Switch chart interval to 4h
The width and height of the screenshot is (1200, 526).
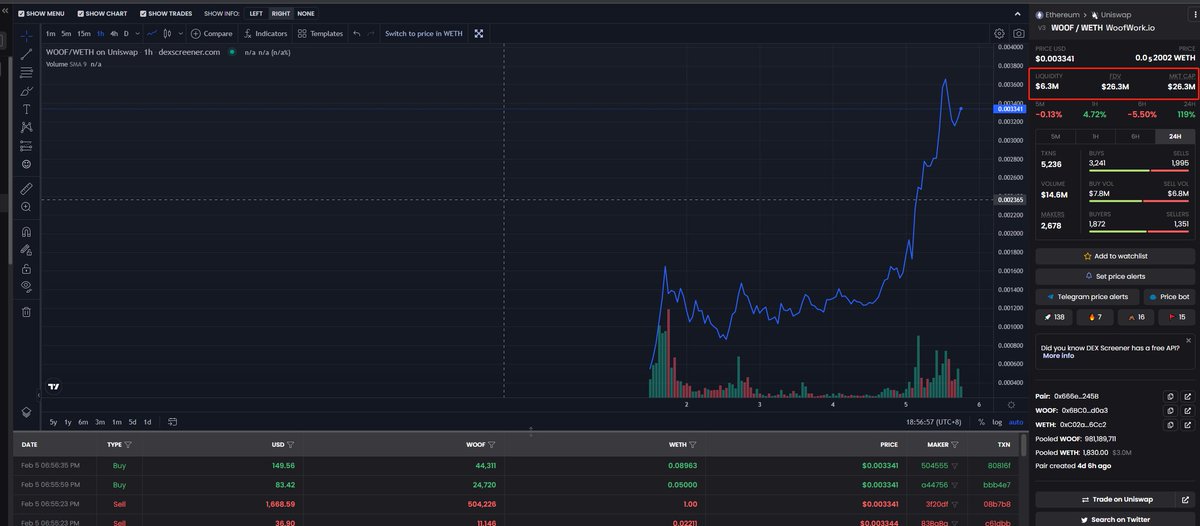[x=114, y=33]
